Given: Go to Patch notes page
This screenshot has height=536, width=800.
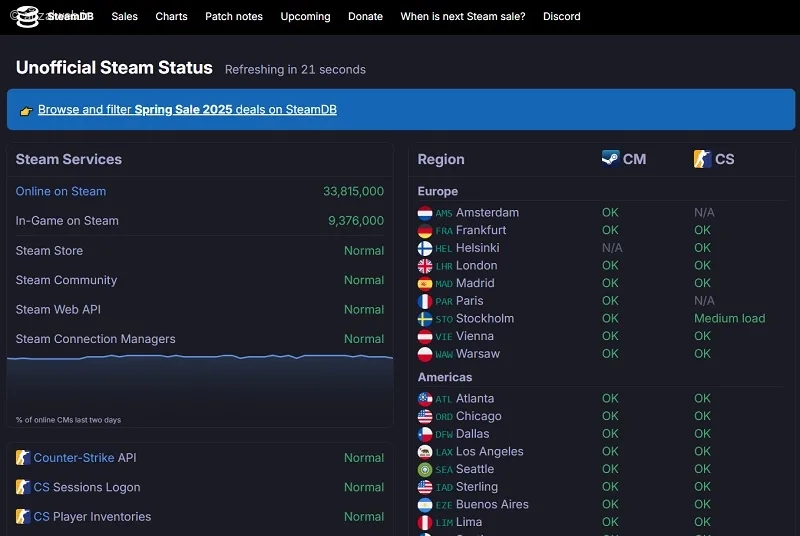Looking at the screenshot, I should (234, 16).
